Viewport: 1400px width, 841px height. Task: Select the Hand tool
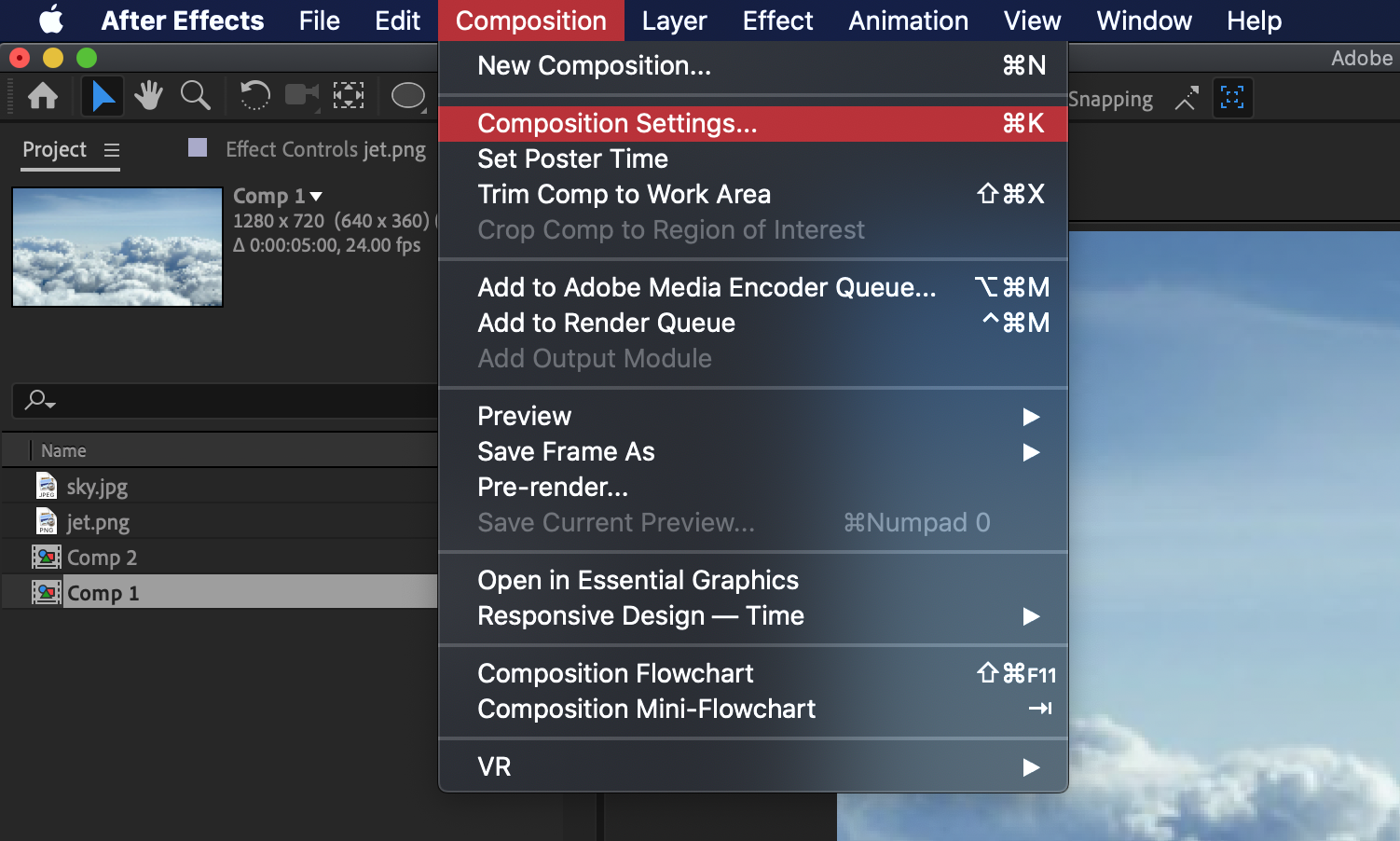click(x=148, y=96)
